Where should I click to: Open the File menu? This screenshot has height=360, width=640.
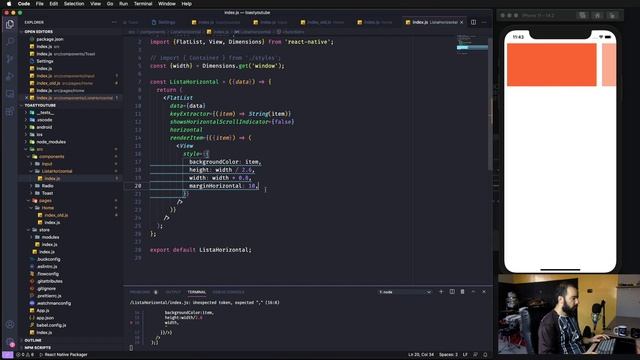[x=40, y=4]
